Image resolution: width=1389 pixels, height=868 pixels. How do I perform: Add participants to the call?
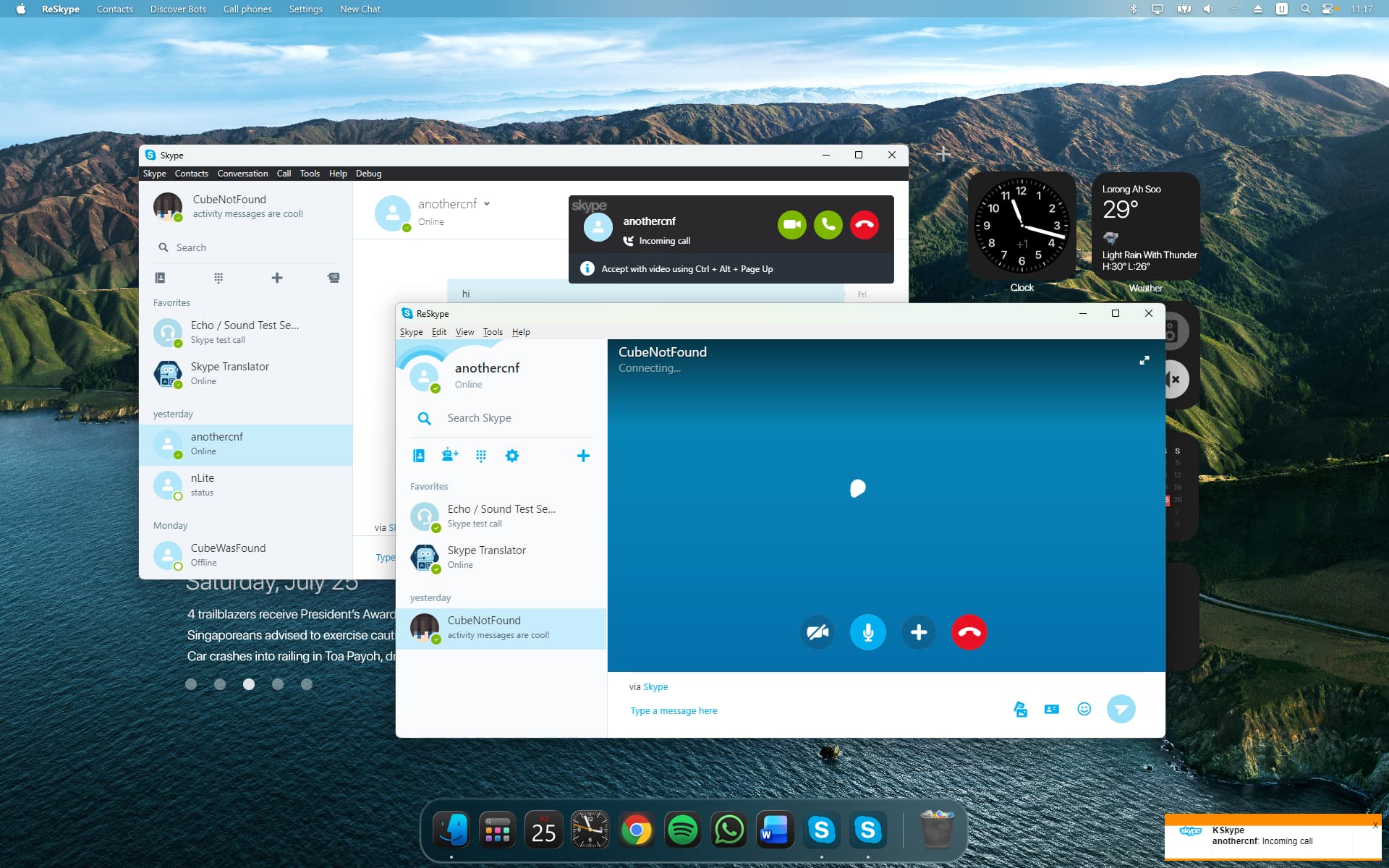(918, 632)
